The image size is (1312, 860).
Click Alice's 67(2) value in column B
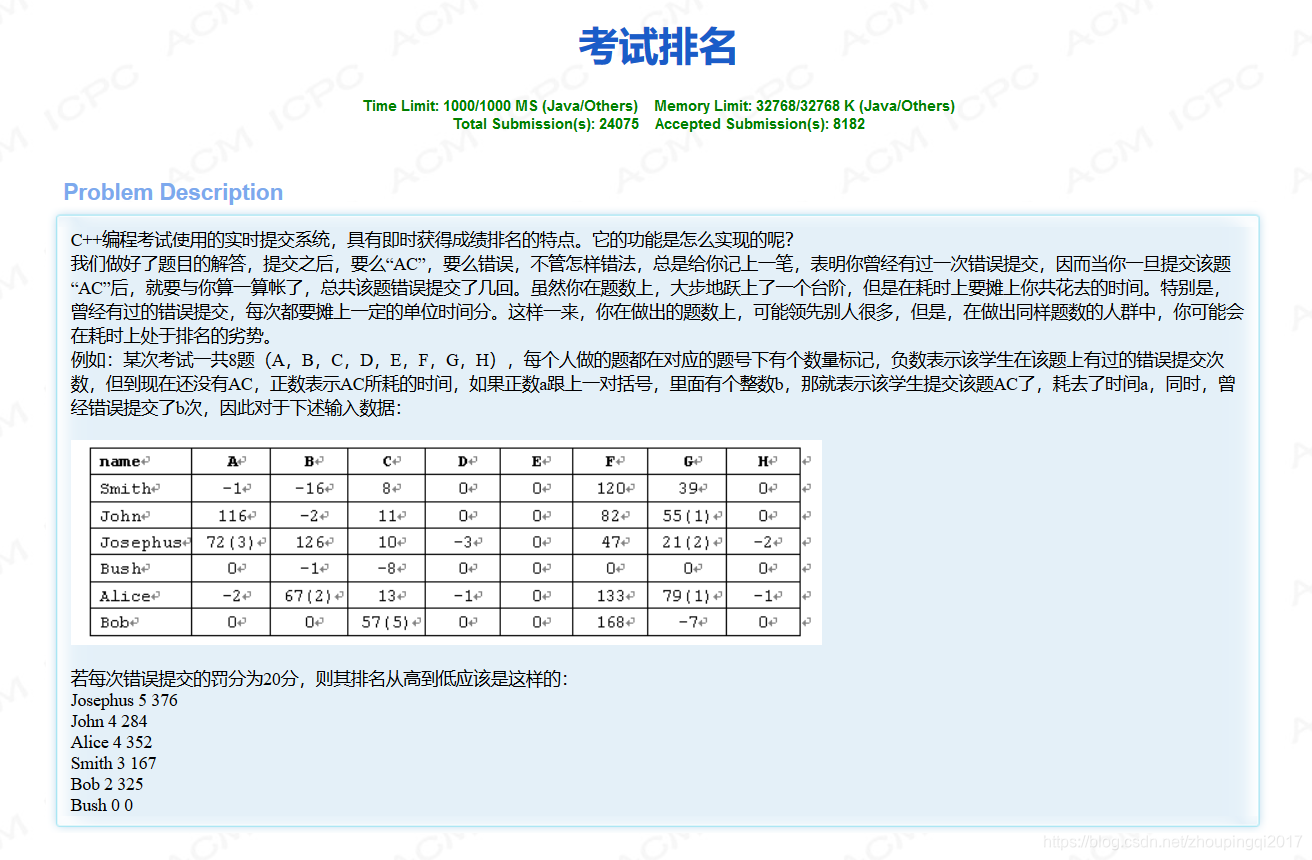tap(309, 595)
